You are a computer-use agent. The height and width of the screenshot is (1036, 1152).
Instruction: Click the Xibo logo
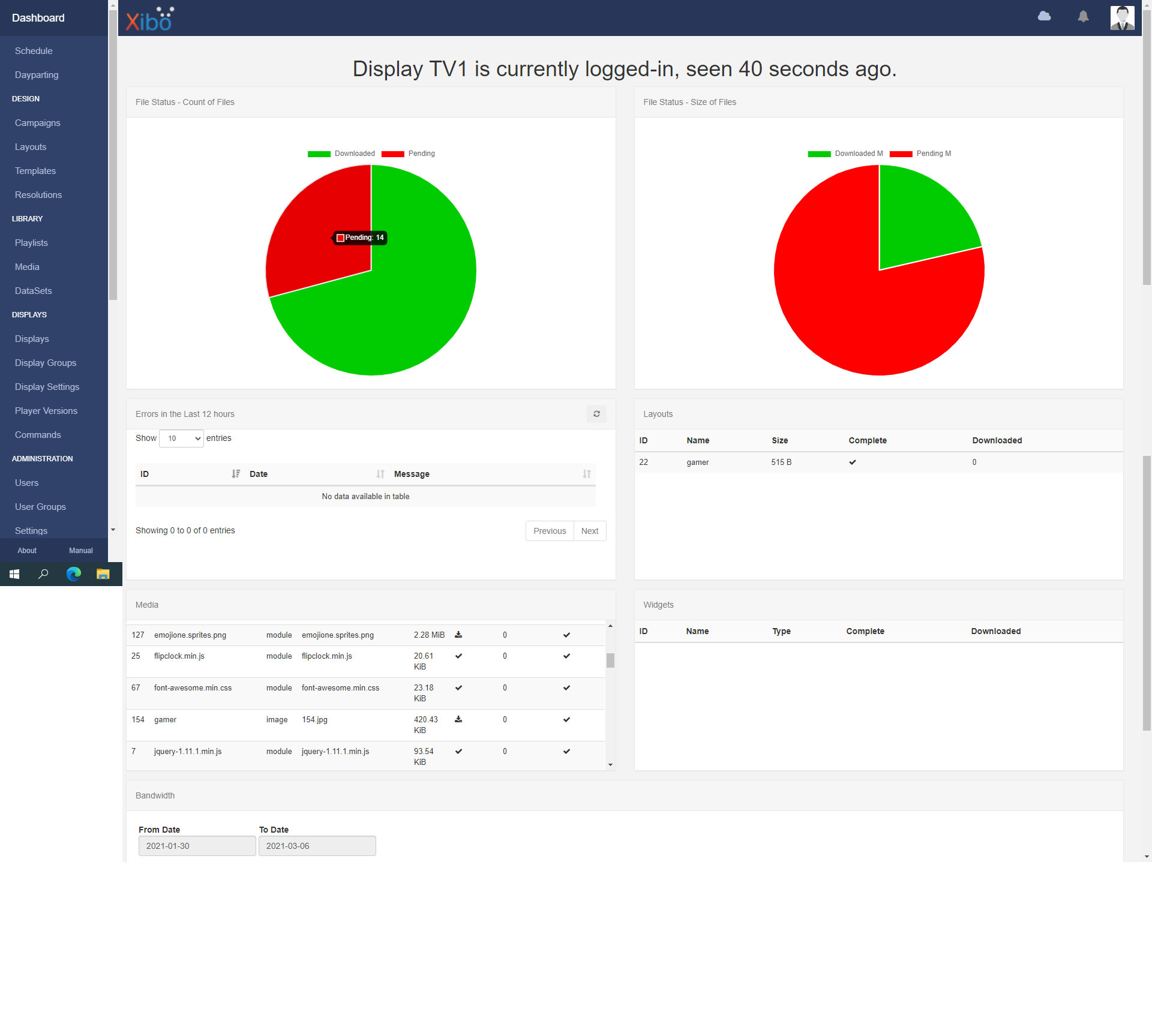pos(150,19)
